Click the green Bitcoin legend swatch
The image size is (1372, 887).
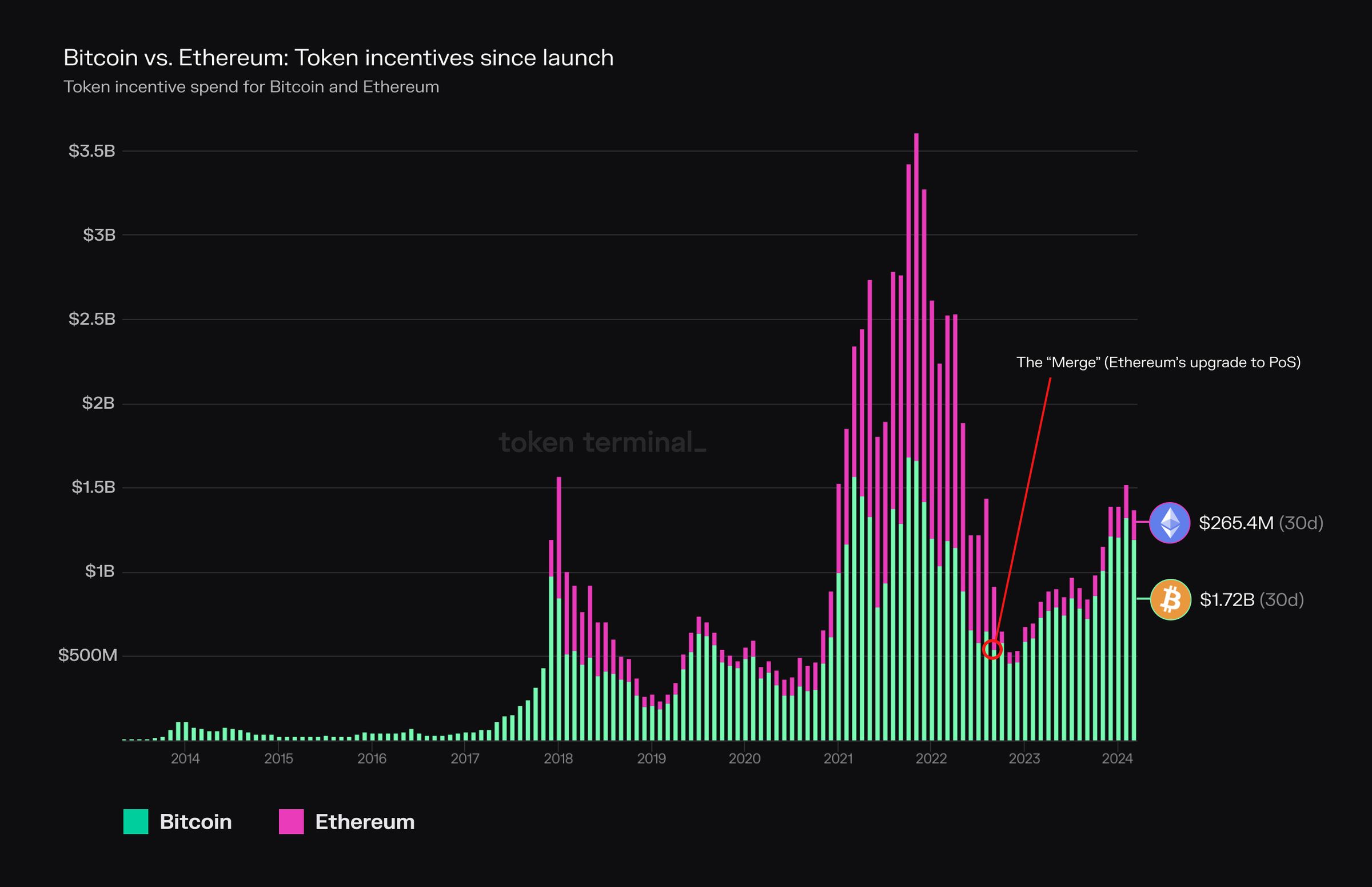(136, 821)
